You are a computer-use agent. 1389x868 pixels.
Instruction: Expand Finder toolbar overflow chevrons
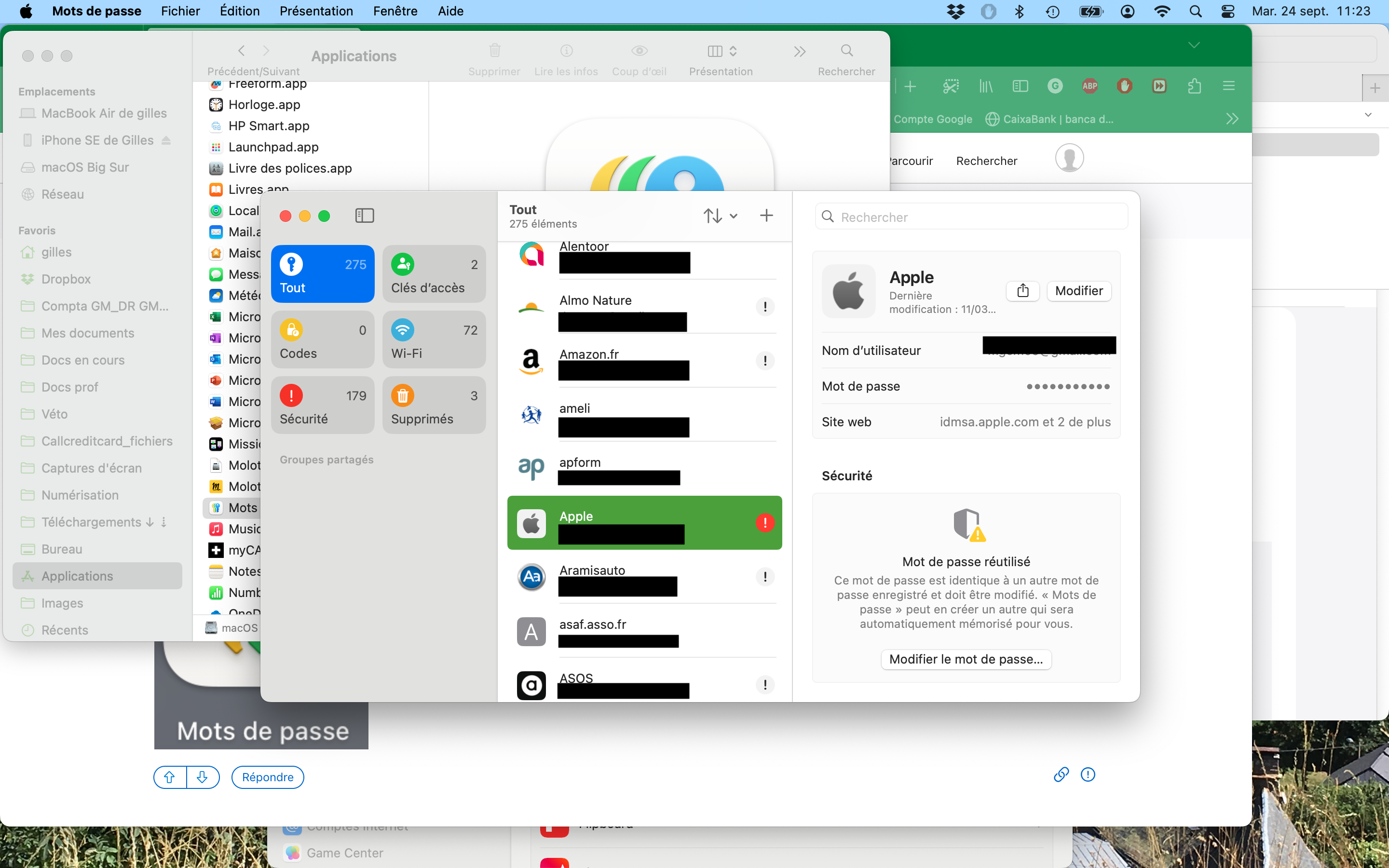(x=800, y=52)
